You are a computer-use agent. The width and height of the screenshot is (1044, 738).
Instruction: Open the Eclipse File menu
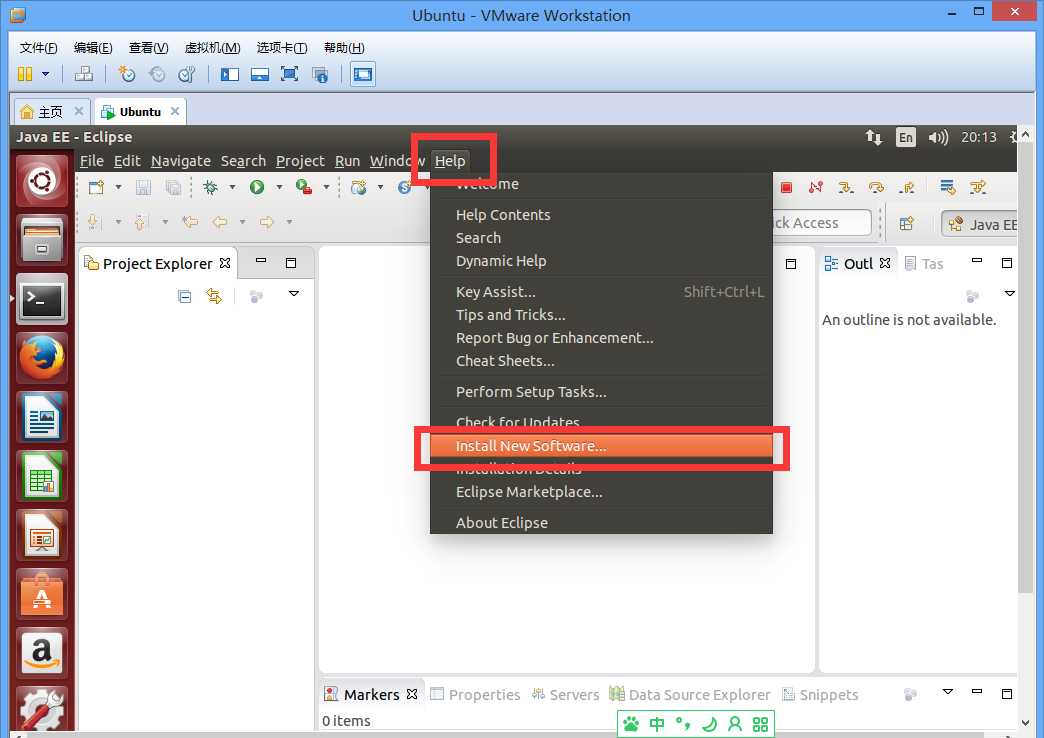tap(91, 161)
